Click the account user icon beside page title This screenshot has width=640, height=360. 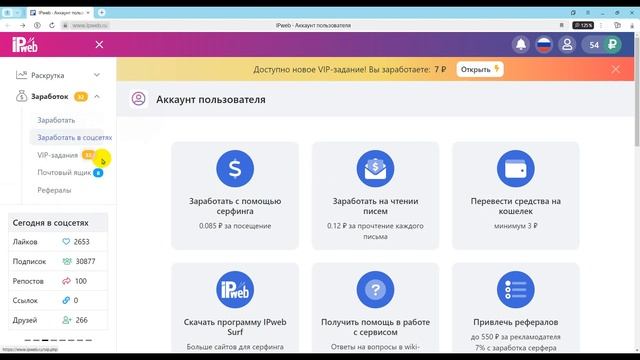(x=138, y=99)
